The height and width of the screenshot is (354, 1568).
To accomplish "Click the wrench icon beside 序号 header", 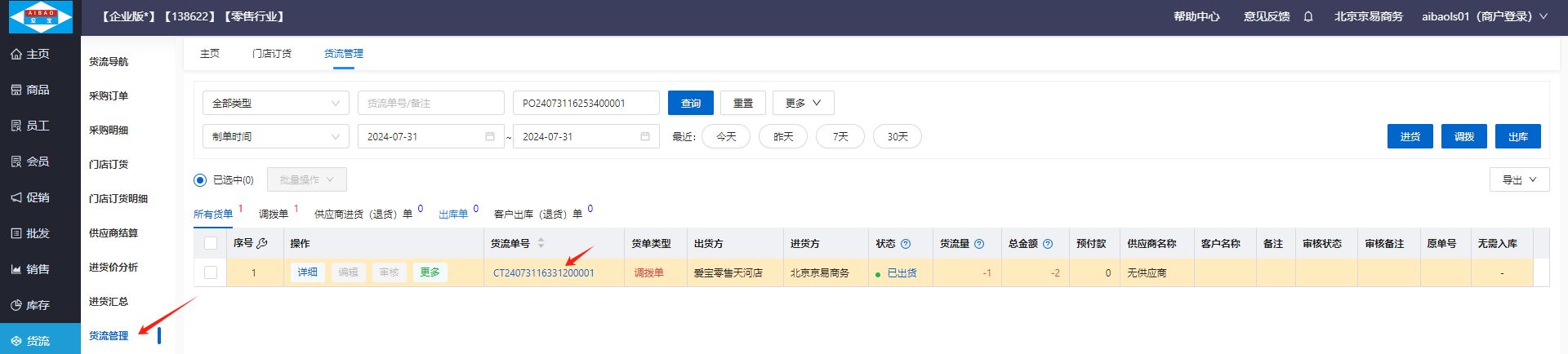I will [x=262, y=243].
